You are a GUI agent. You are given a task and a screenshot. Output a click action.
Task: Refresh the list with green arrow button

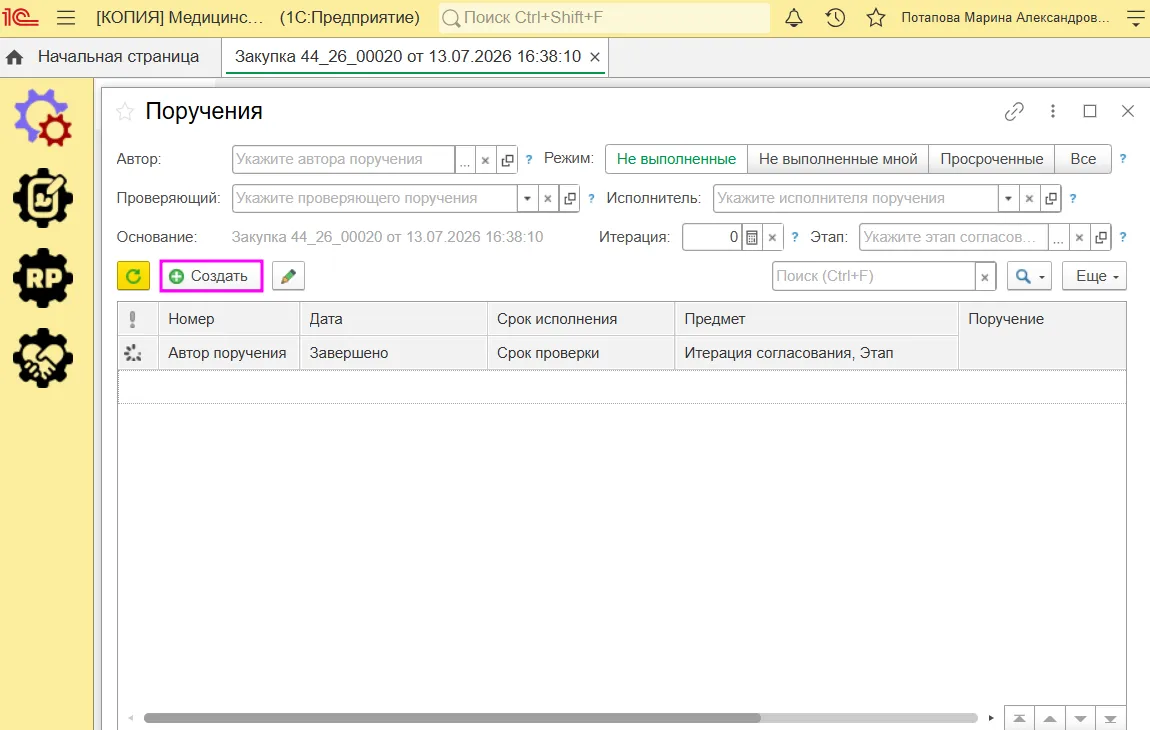tap(133, 276)
